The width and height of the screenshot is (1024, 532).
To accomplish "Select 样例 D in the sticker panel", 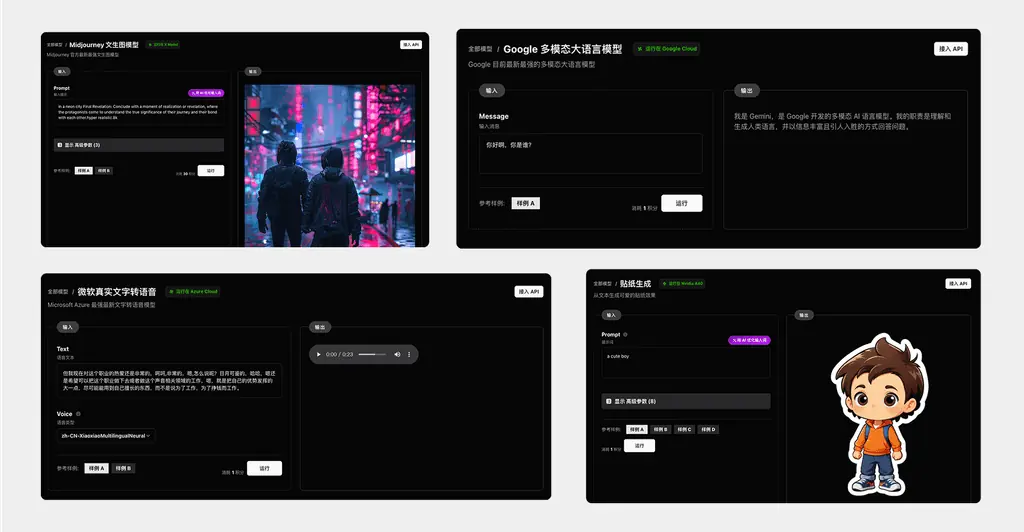I will tap(708, 430).
